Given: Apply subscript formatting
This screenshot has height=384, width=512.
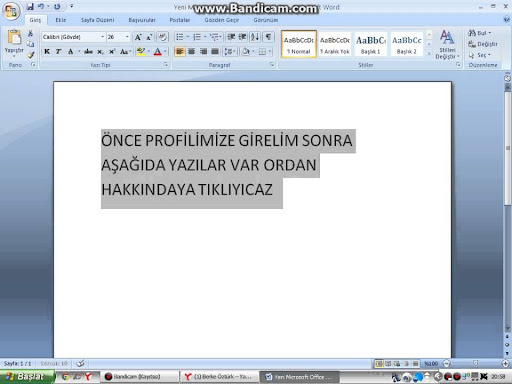Looking at the screenshot, I should click(x=100, y=52).
